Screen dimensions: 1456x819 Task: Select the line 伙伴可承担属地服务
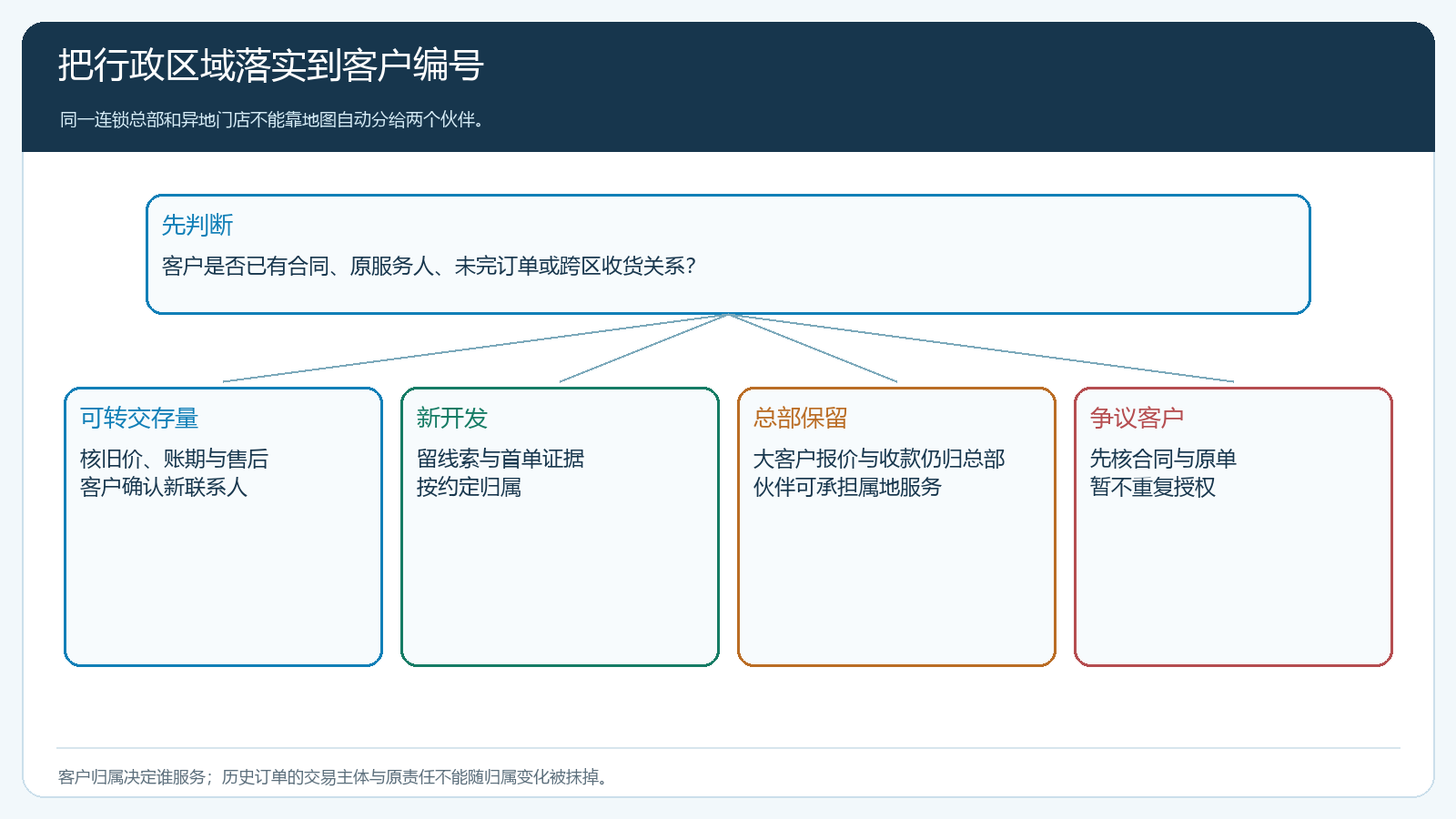847,487
